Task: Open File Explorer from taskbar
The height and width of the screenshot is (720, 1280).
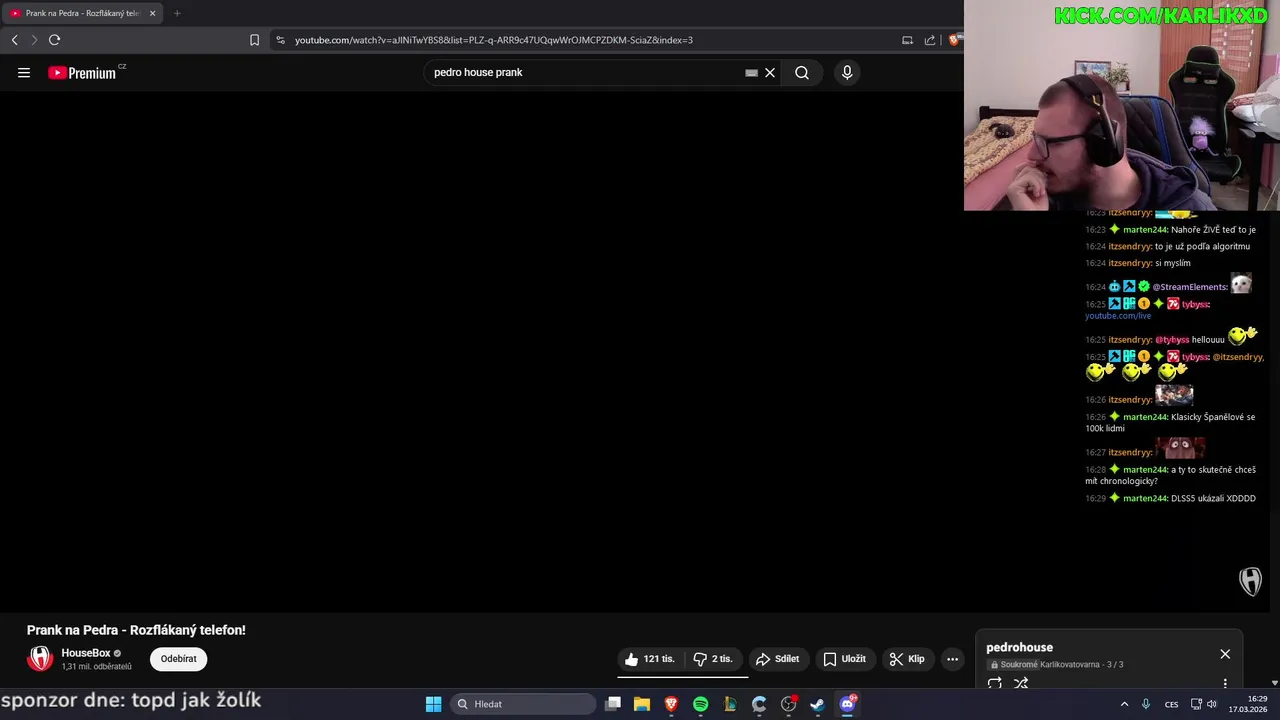Action: (642, 704)
